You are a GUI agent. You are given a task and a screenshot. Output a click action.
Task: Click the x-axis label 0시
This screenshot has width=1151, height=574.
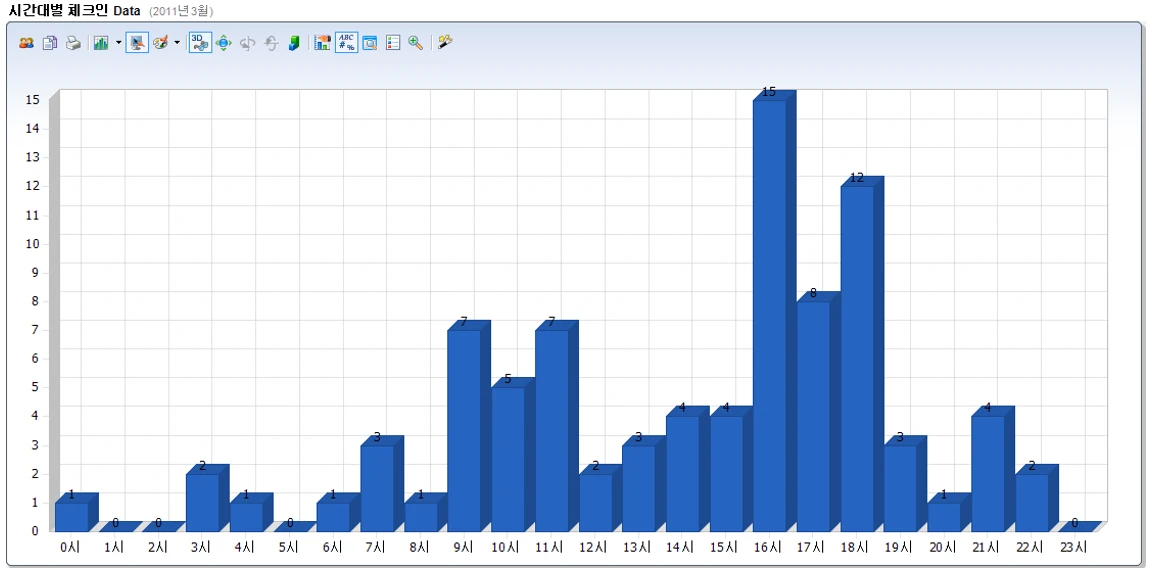(x=71, y=547)
